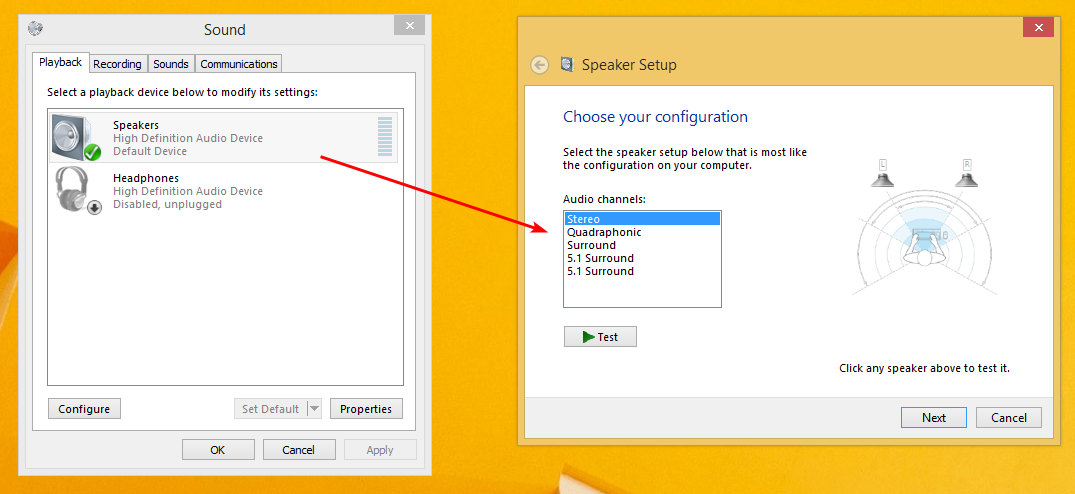Click the Speaker Setup title icon

pyautogui.click(x=567, y=65)
